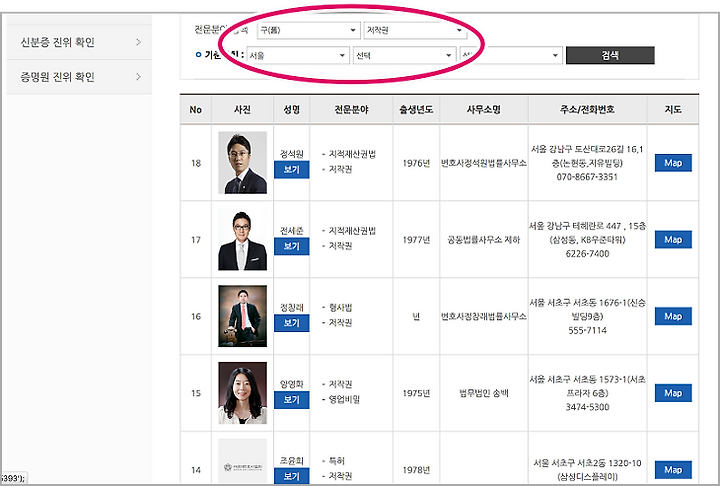Click the 지도 column header
The width and height of the screenshot is (720, 486).
pos(673,110)
